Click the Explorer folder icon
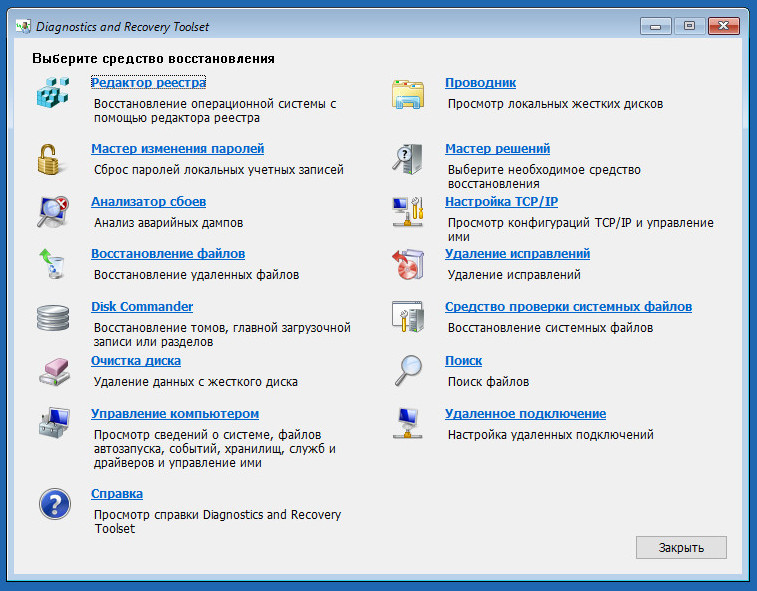 pyautogui.click(x=407, y=93)
